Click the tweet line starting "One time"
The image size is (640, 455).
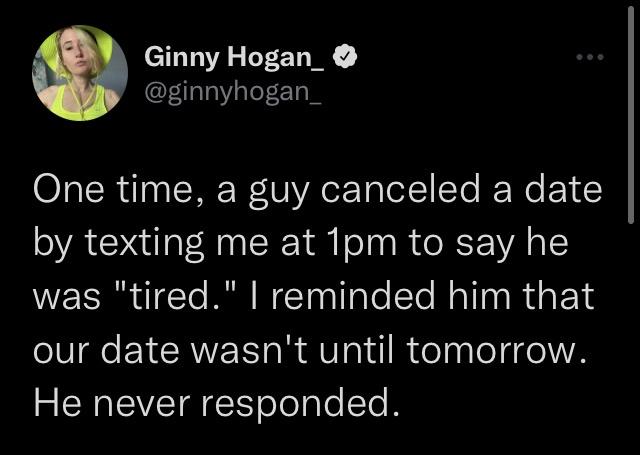pos(318,192)
